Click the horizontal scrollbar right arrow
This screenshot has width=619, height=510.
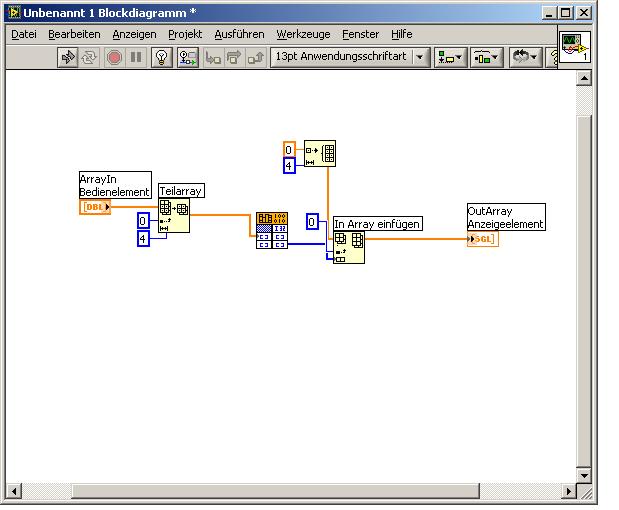tap(569, 491)
